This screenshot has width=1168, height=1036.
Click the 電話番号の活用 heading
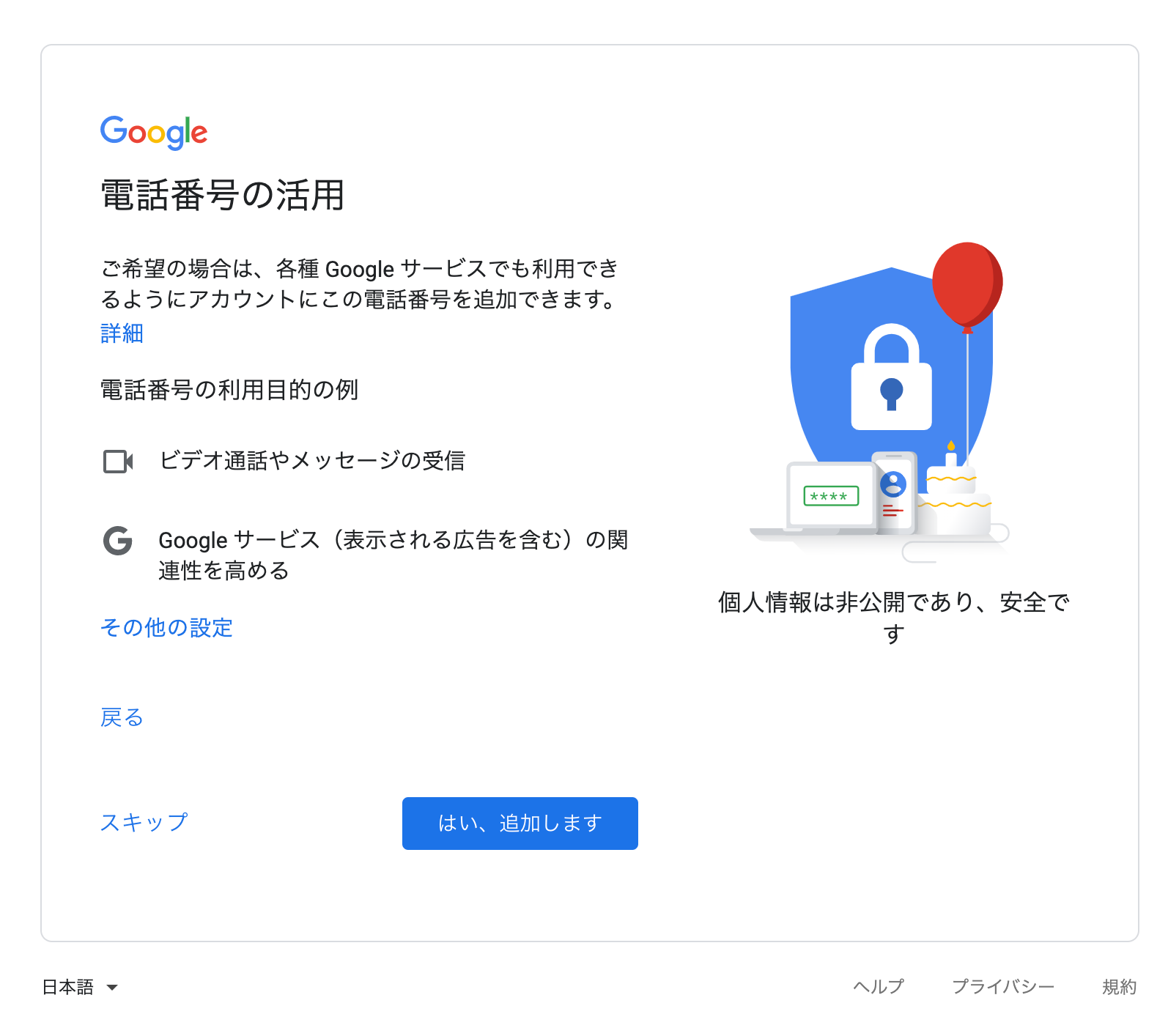pos(223,196)
